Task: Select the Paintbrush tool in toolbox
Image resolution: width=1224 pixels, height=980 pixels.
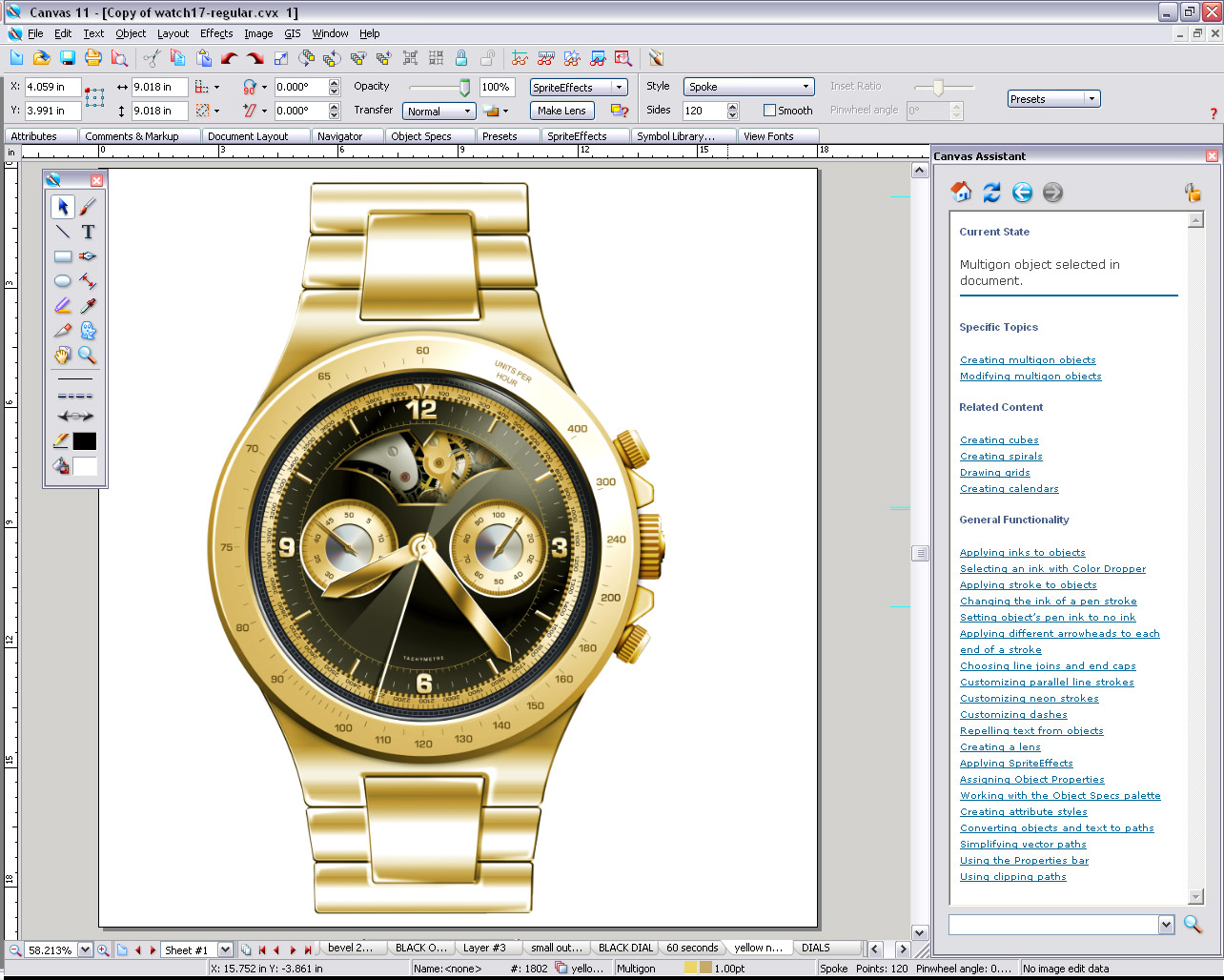Action: point(88,206)
